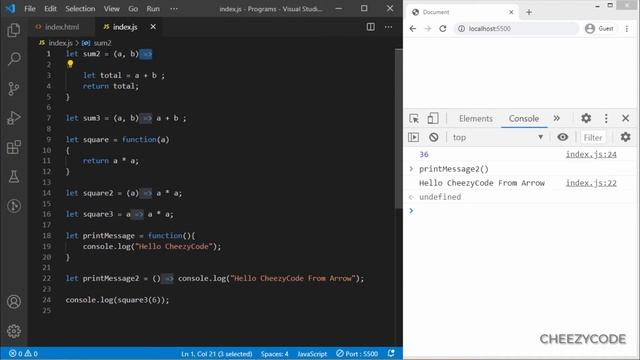
Task: Close the index.js editor tab
Action: pyautogui.click(x=153, y=27)
